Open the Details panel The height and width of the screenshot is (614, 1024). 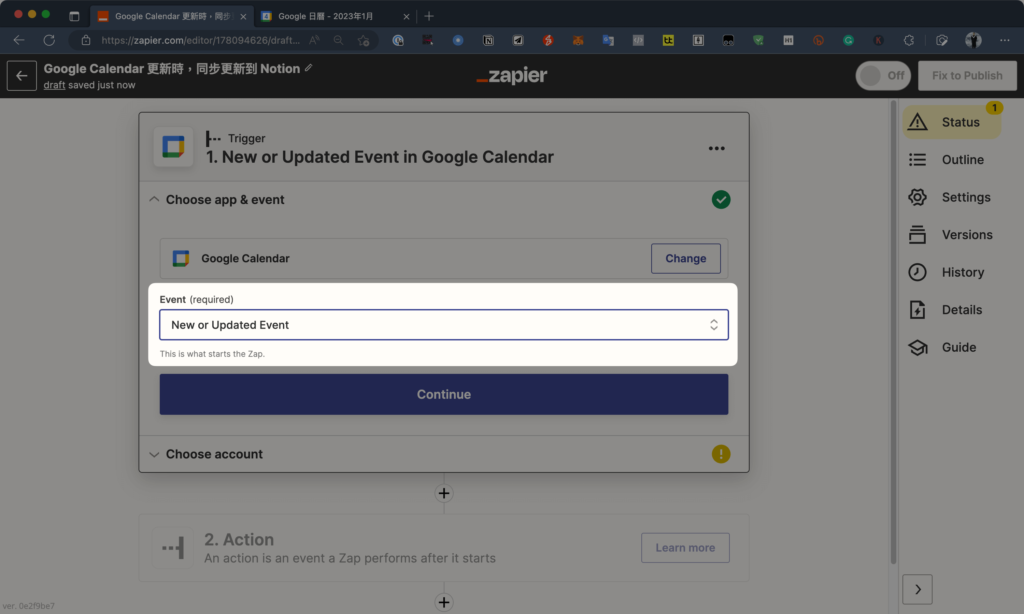pos(946,310)
